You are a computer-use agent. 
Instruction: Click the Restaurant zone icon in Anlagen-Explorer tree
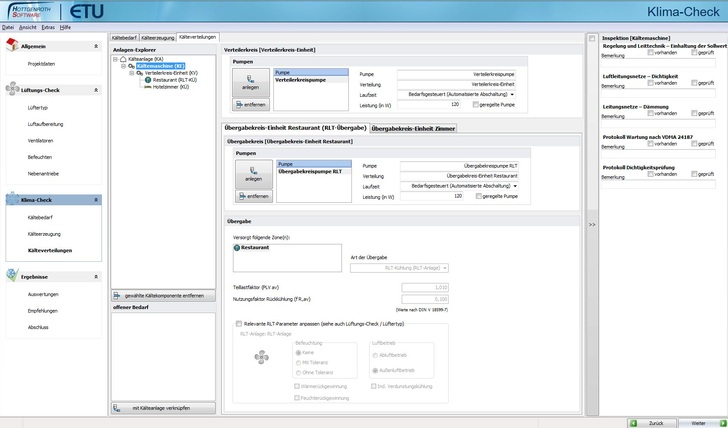click(146, 80)
